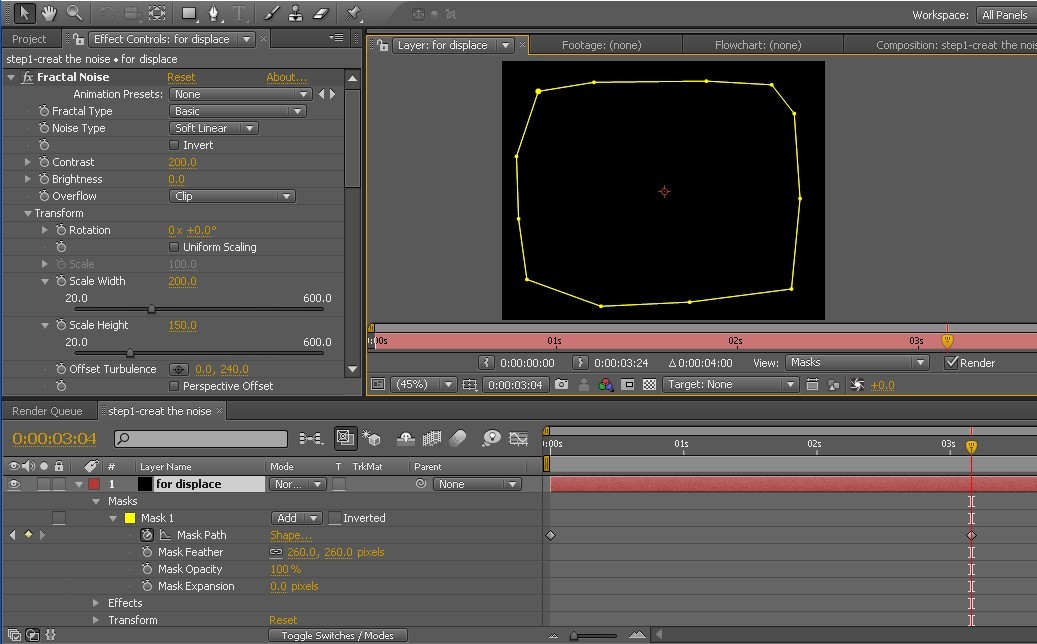Click the Fractal Noise Reset link
Viewport: 1037px width, 644px height.
pos(181,77)
